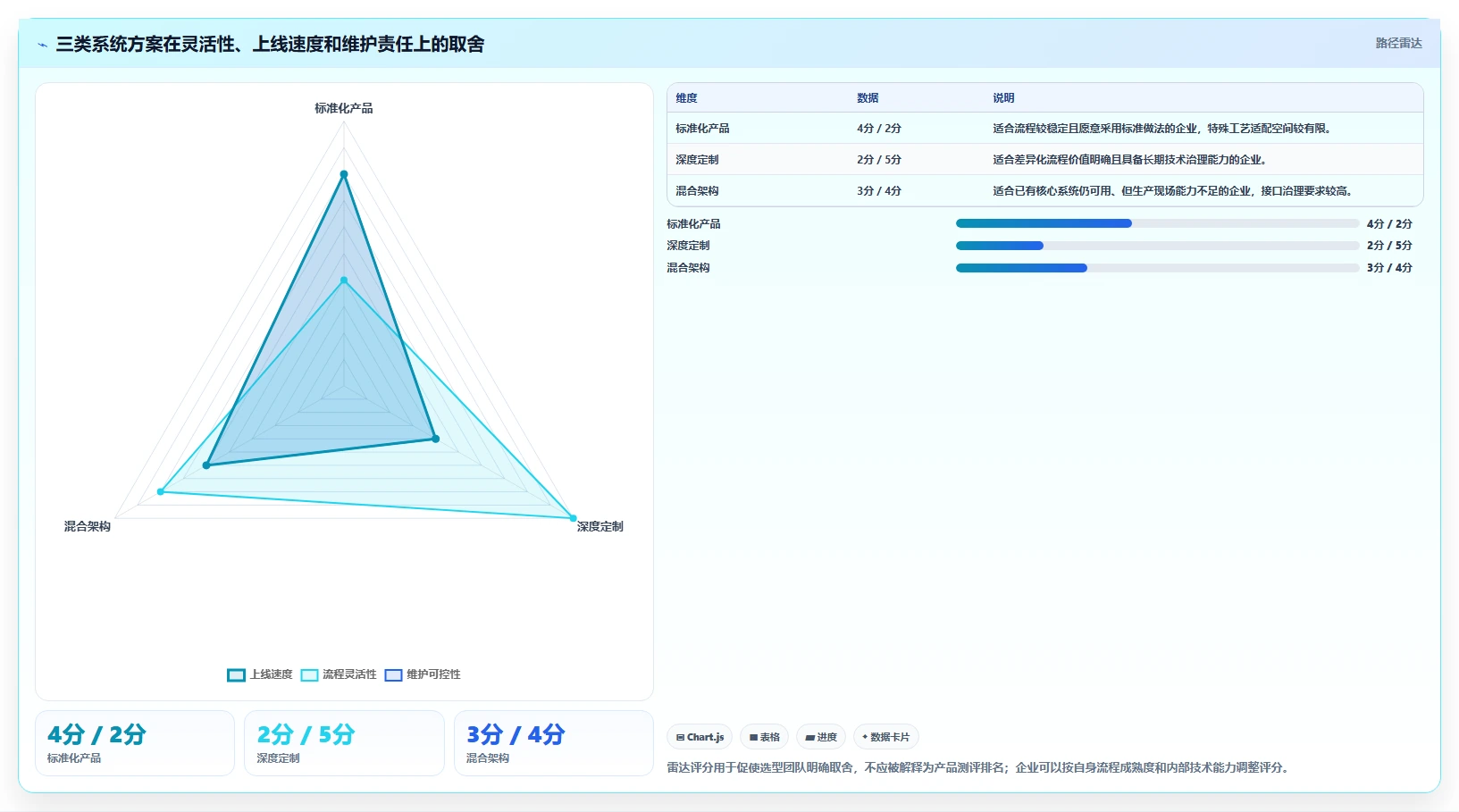
Task: Click the 标准化产品 axis label on the radar
Action: [x=343, y=108]
